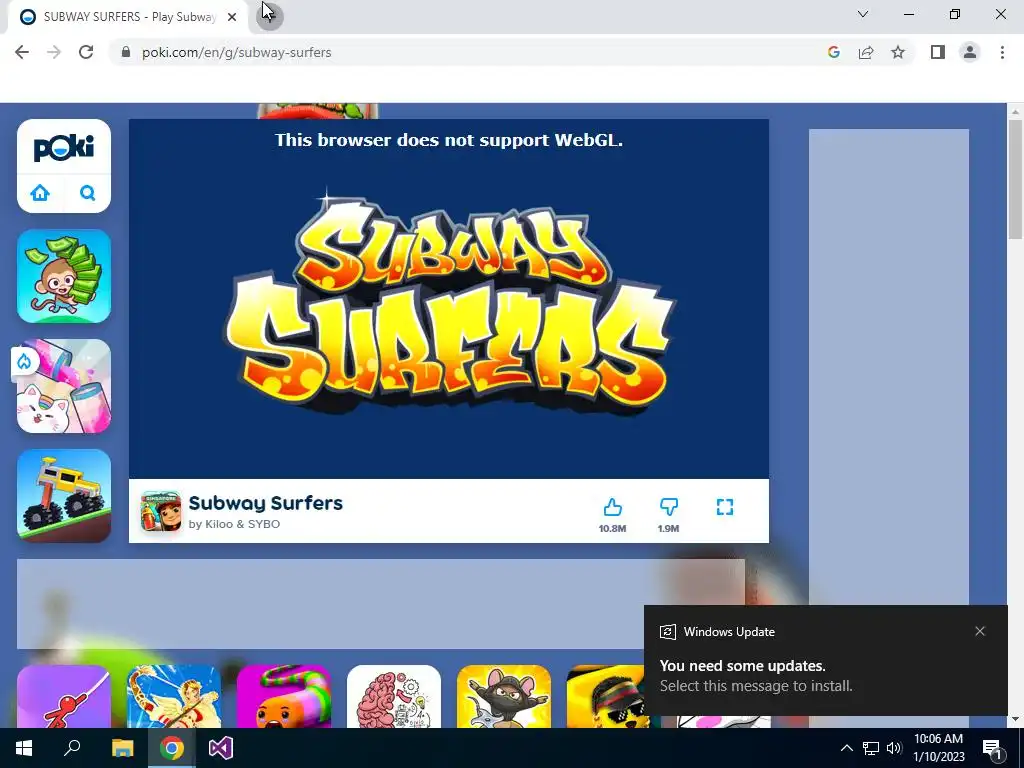Open Poki search magnifier icon
The width and height of the screenshot is (1024, 768).
coord(88,193)
